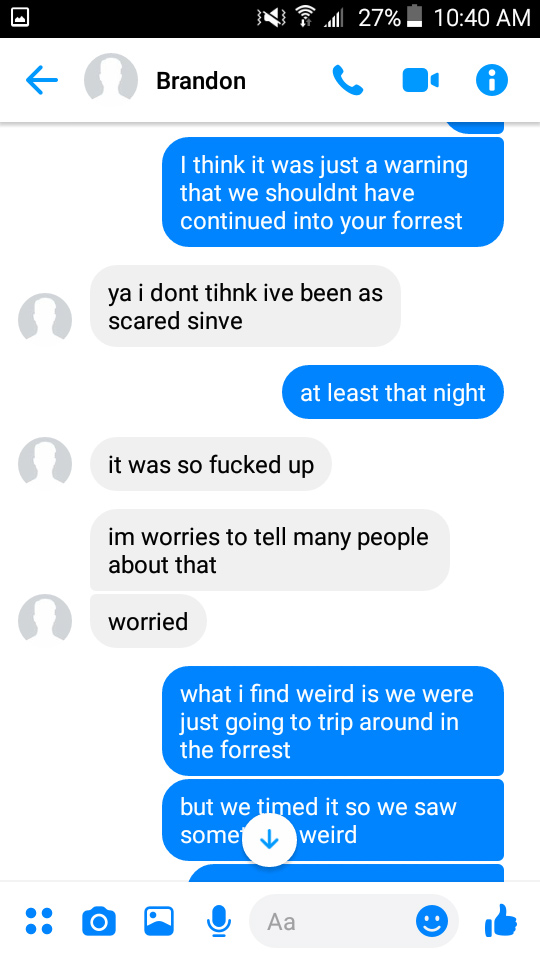Open the emoji picker smiley
540x960 pixels.
point(432,921)
